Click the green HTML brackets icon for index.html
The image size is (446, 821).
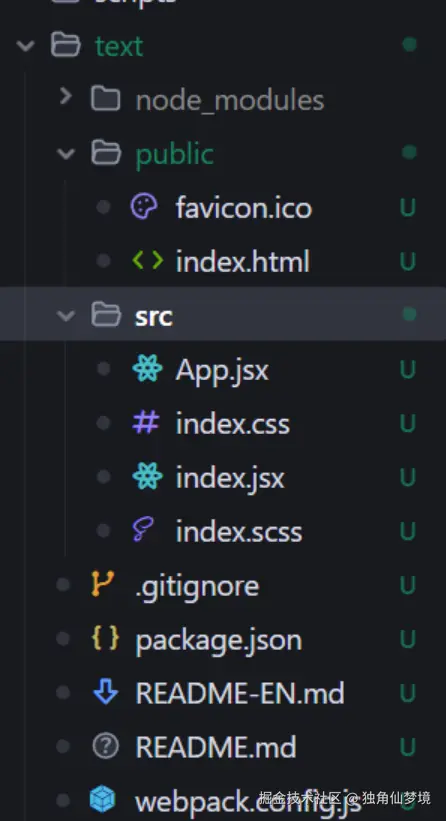148,260
